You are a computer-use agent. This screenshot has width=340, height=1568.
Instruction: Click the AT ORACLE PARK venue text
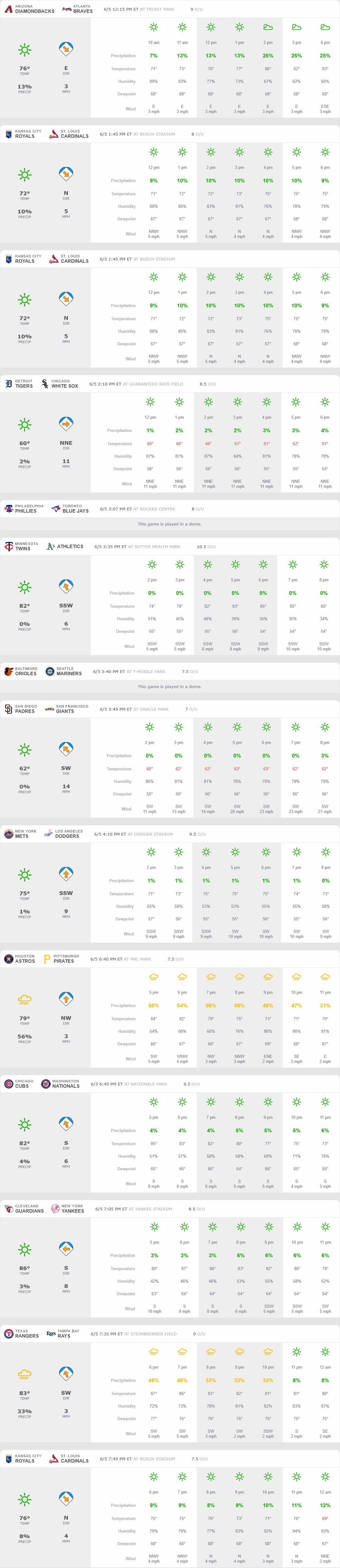click(151, 709)
